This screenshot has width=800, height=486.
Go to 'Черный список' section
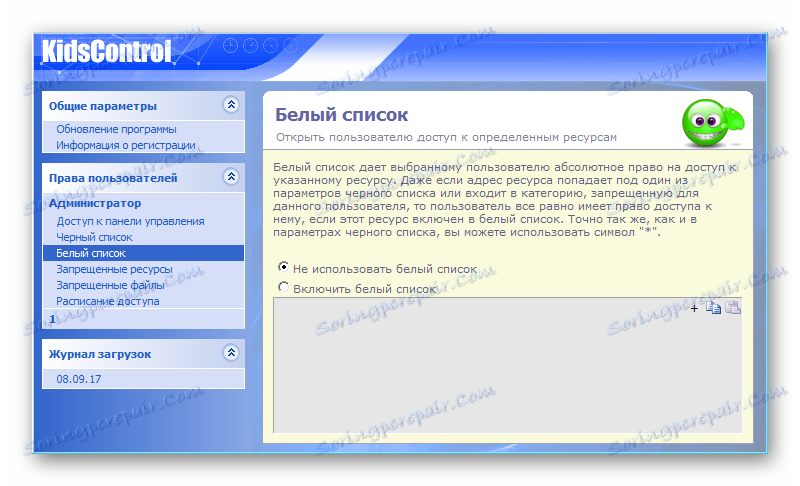tap(94, 237)
